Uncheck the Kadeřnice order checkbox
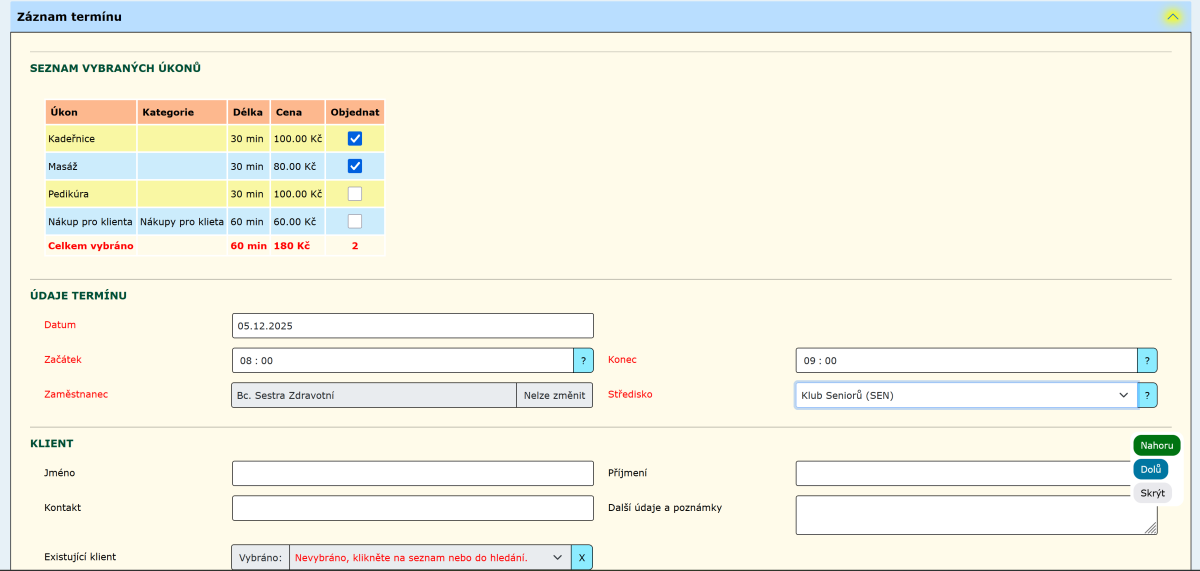Viewport: 1200px width, 571px height. tap(355, 139)
